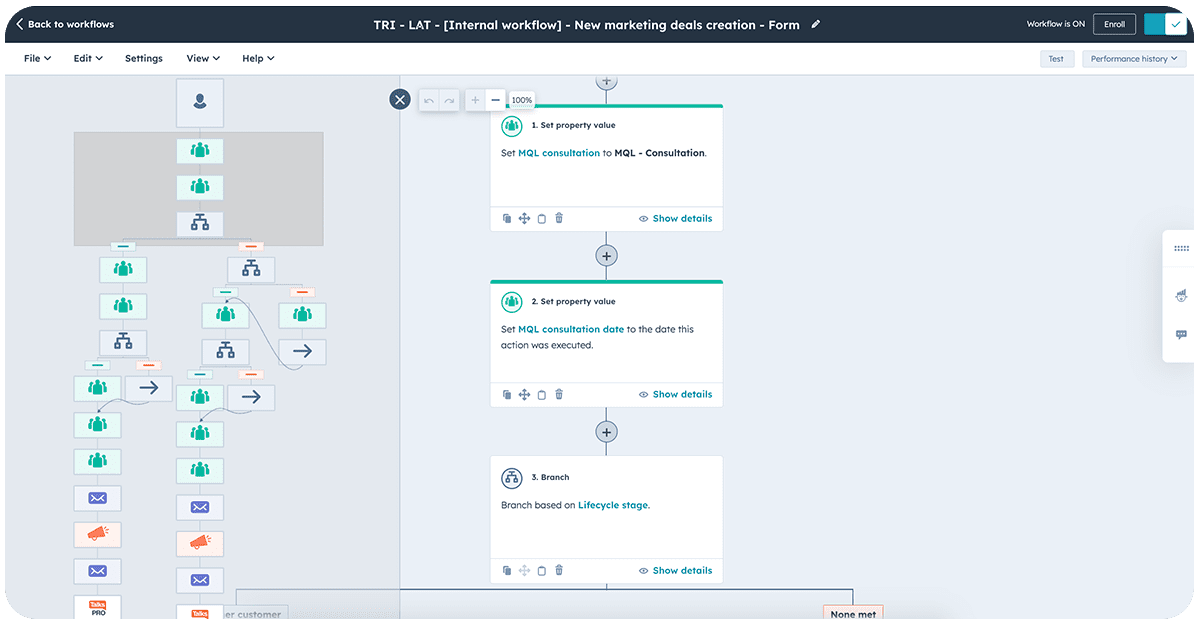
Task: Go back to workflows
Action: (65, 24)
